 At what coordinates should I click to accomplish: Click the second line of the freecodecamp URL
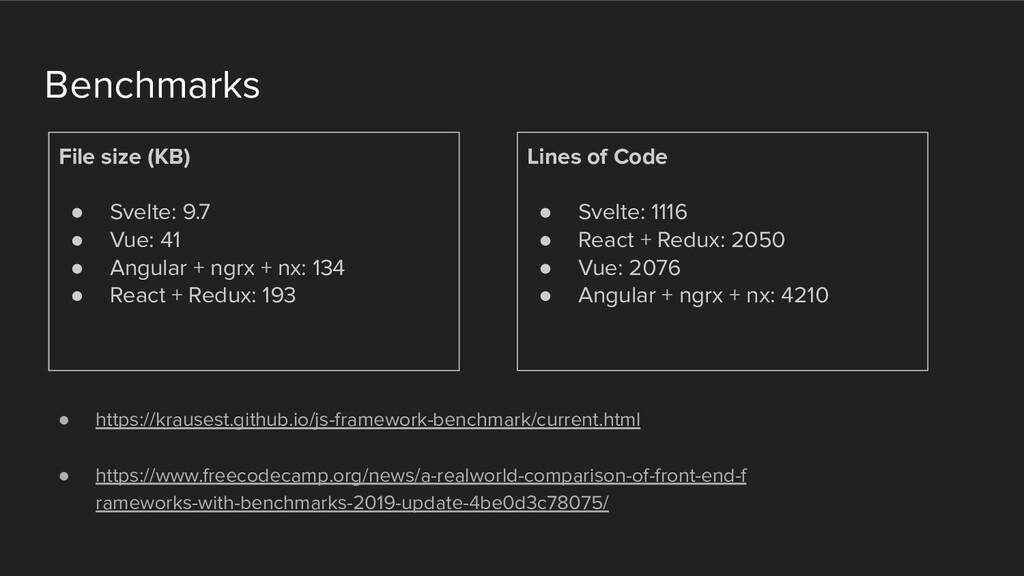352,503
